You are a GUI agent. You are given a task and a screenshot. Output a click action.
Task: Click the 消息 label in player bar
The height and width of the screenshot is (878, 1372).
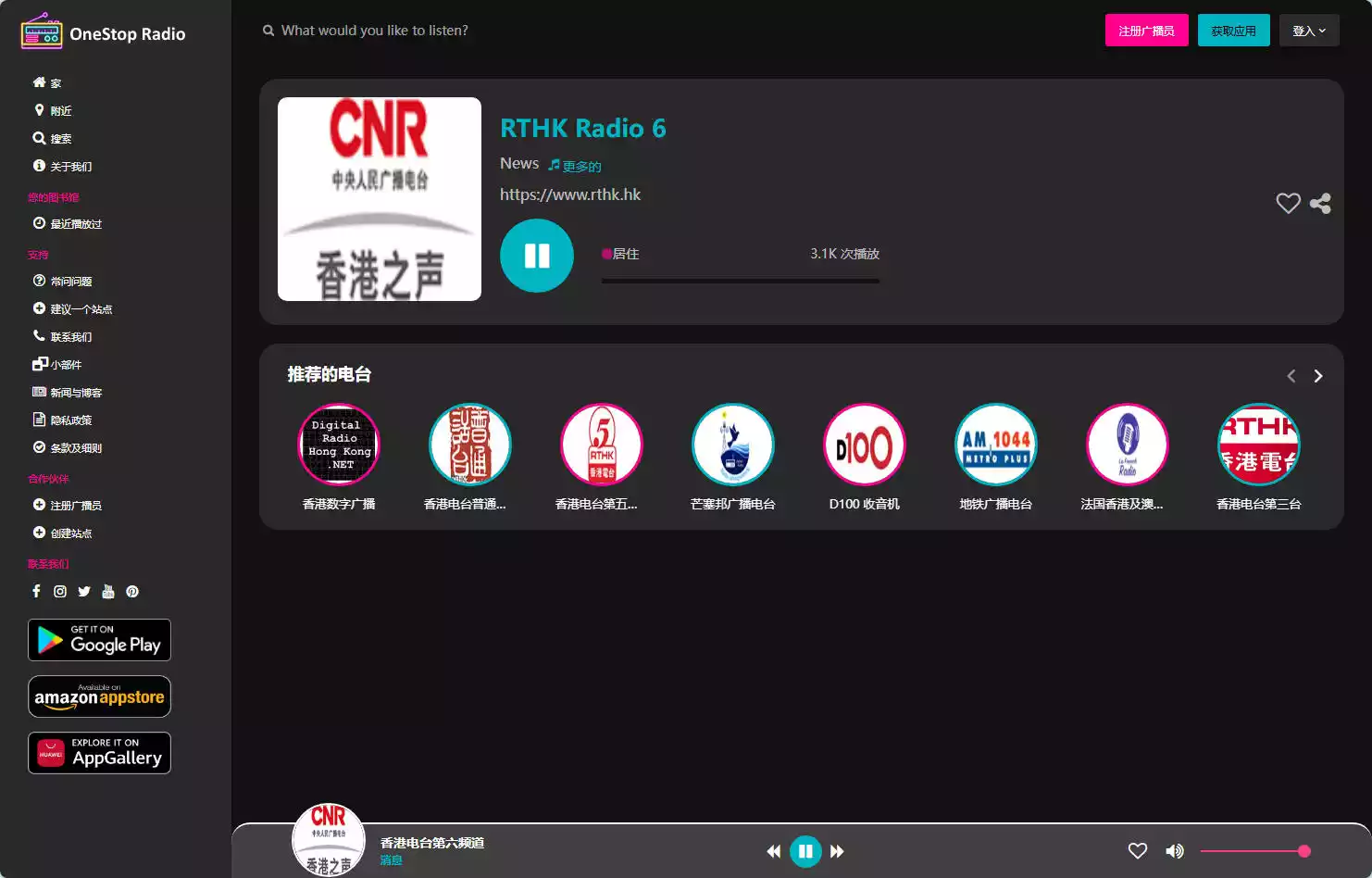pyautogui.click(x=391, y=860)
